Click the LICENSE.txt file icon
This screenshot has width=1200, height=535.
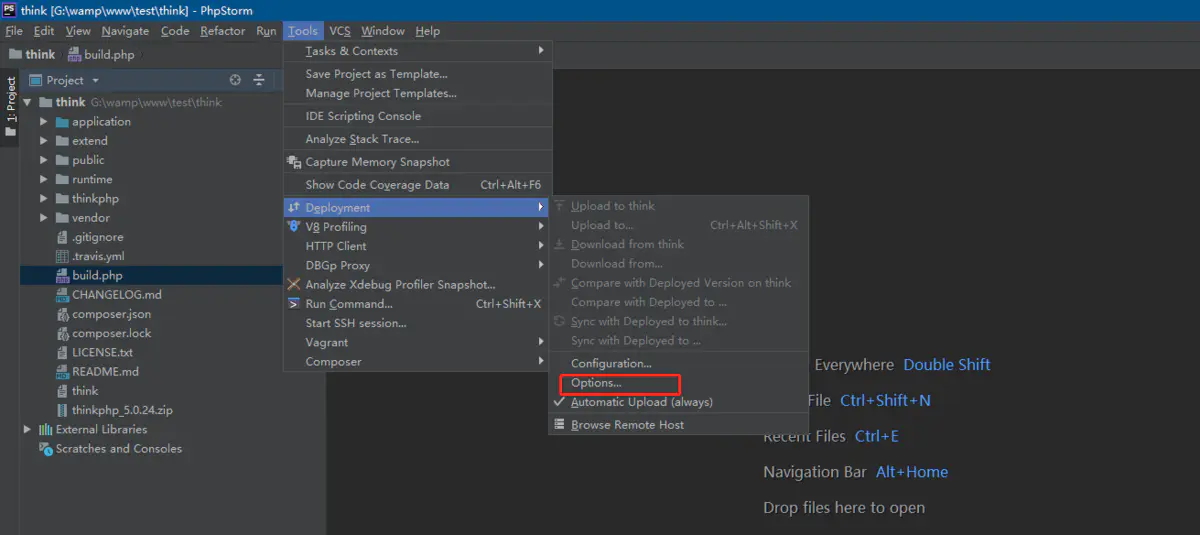(62, 352)
